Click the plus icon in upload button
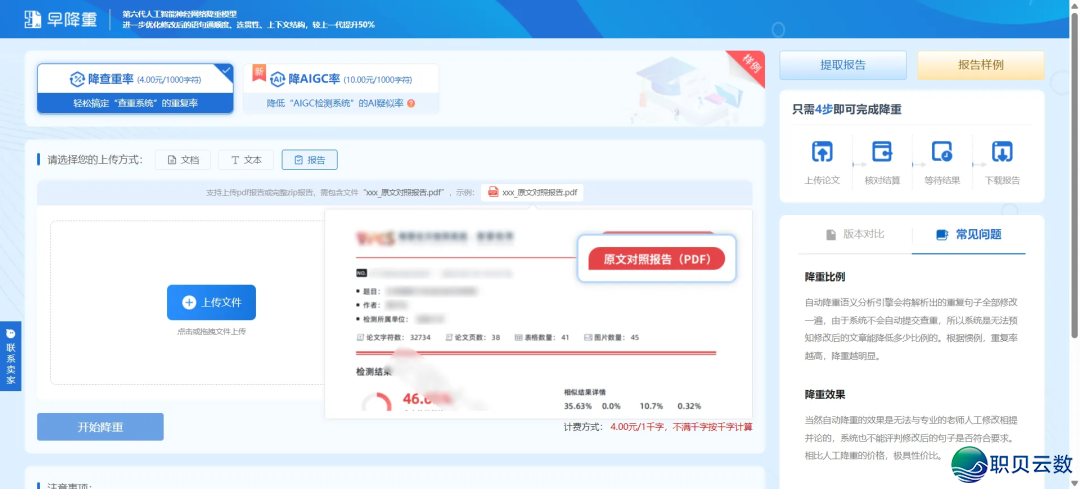Screen dimensions: 1080x489 click(189, 302)
